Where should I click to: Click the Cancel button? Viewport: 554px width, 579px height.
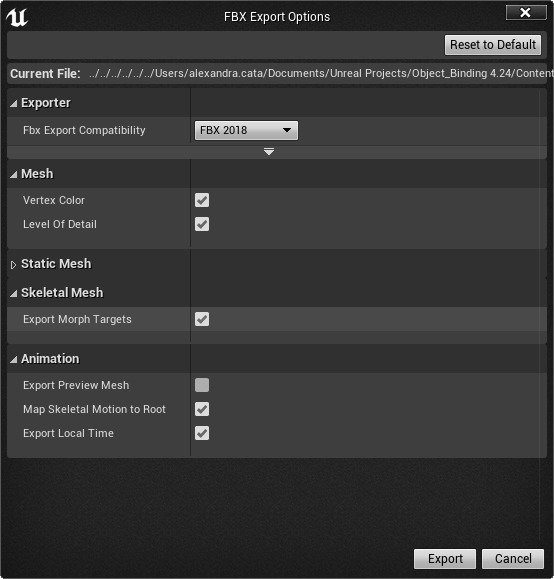coord(513,558)
